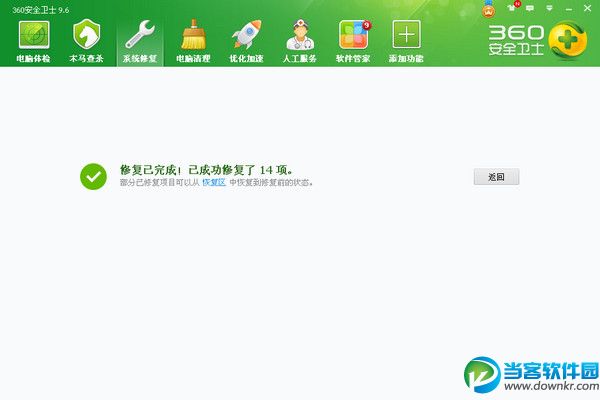Open the 添加功能 plus tab
Screen dimensions: 600x400
click(x=406, y=41)
